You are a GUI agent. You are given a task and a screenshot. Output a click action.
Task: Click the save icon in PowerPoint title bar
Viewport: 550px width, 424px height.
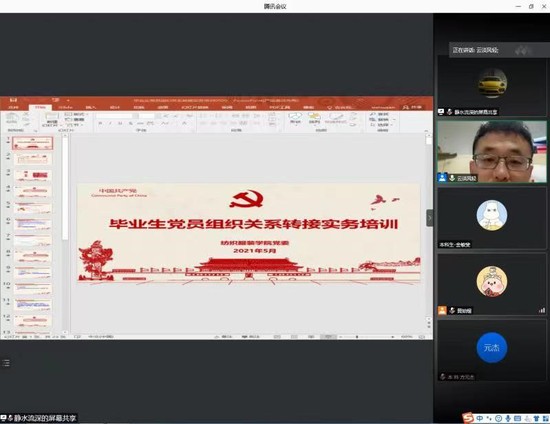coord(13,100)
